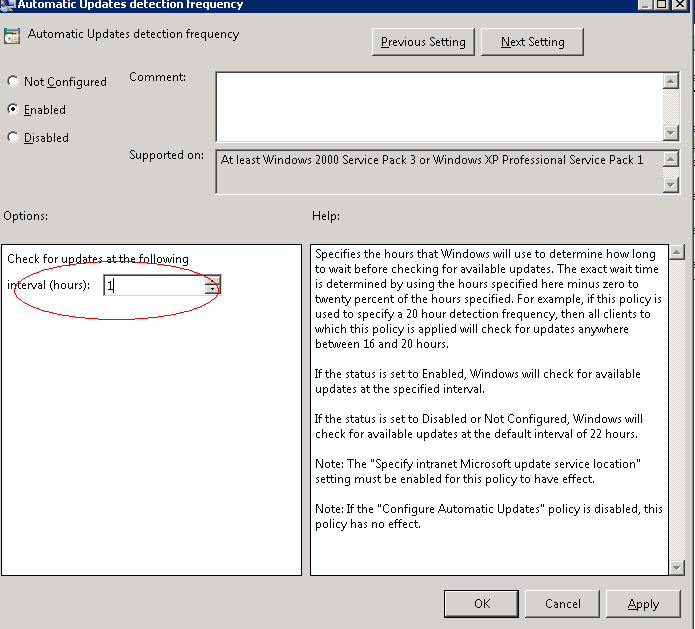Select the Enabled radio button
Screen dimensions: 695x629
[x=13, y=109]
